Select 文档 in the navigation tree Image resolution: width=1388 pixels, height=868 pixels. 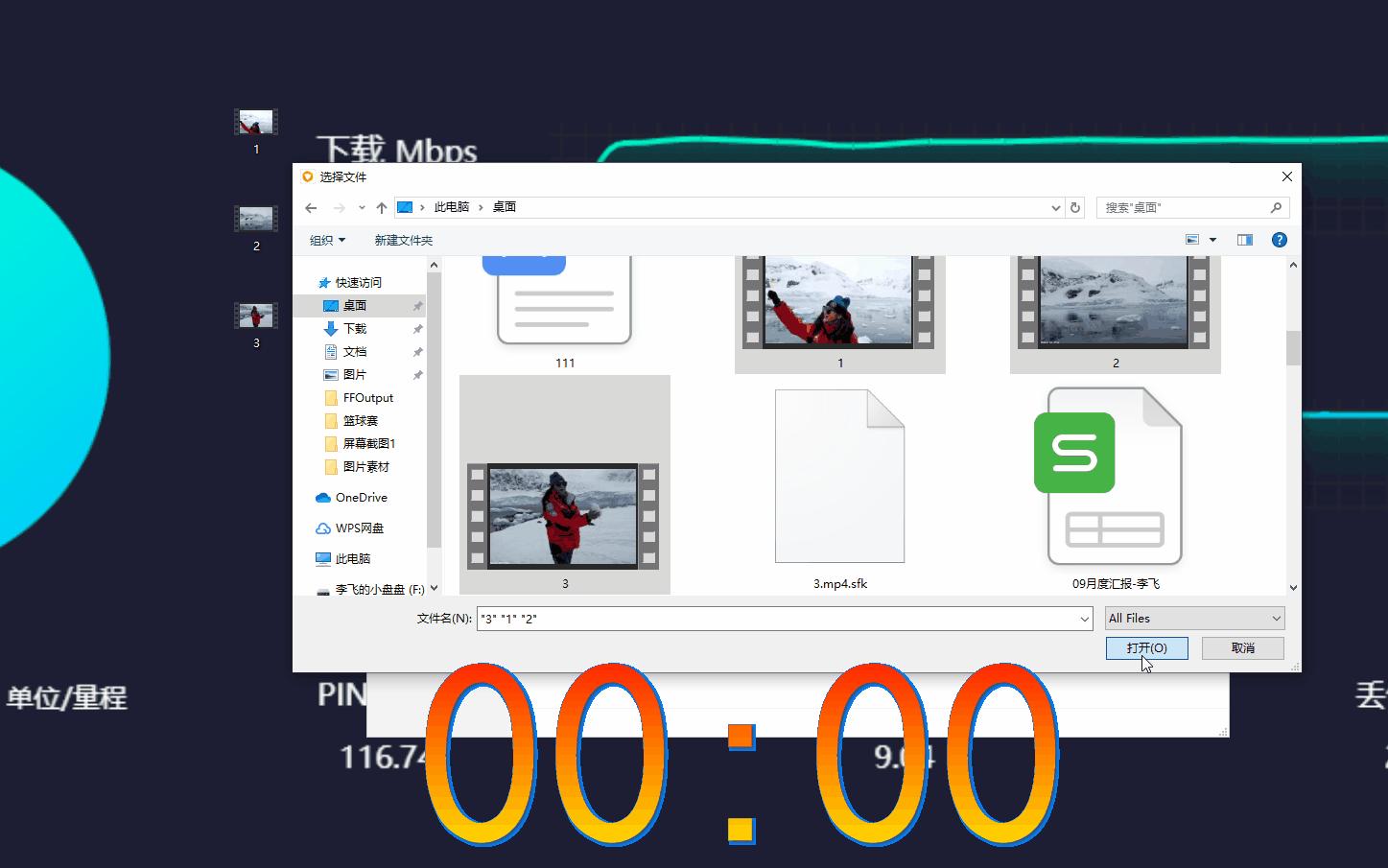click(355, 352)
